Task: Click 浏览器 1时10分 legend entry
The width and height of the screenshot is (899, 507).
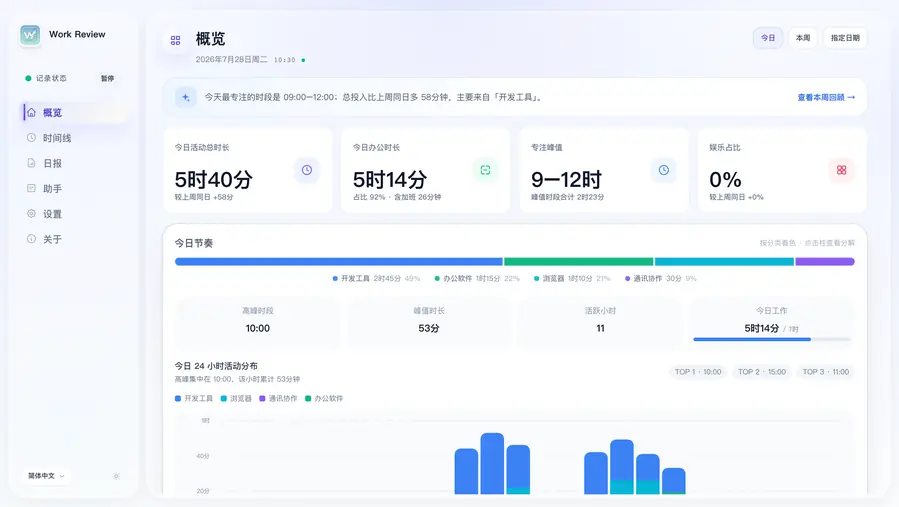Action: click(572, 278)
